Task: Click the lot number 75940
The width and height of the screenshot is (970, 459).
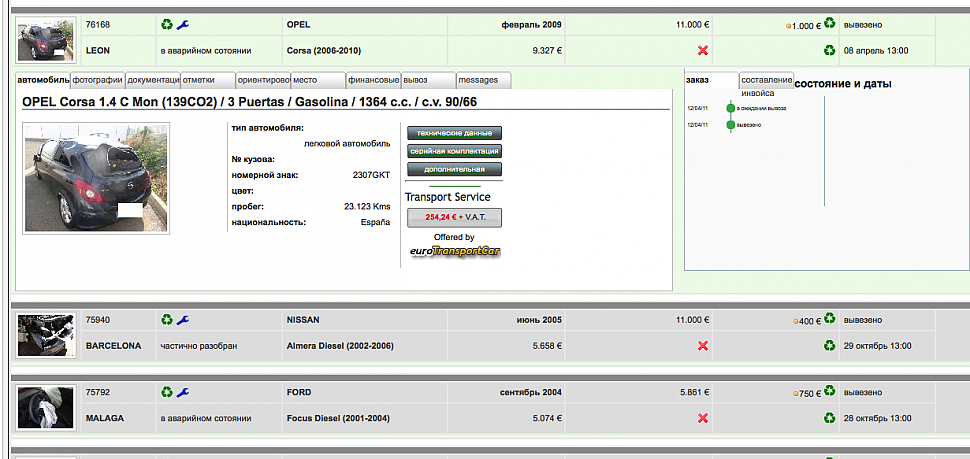Action: click(98, 320)
